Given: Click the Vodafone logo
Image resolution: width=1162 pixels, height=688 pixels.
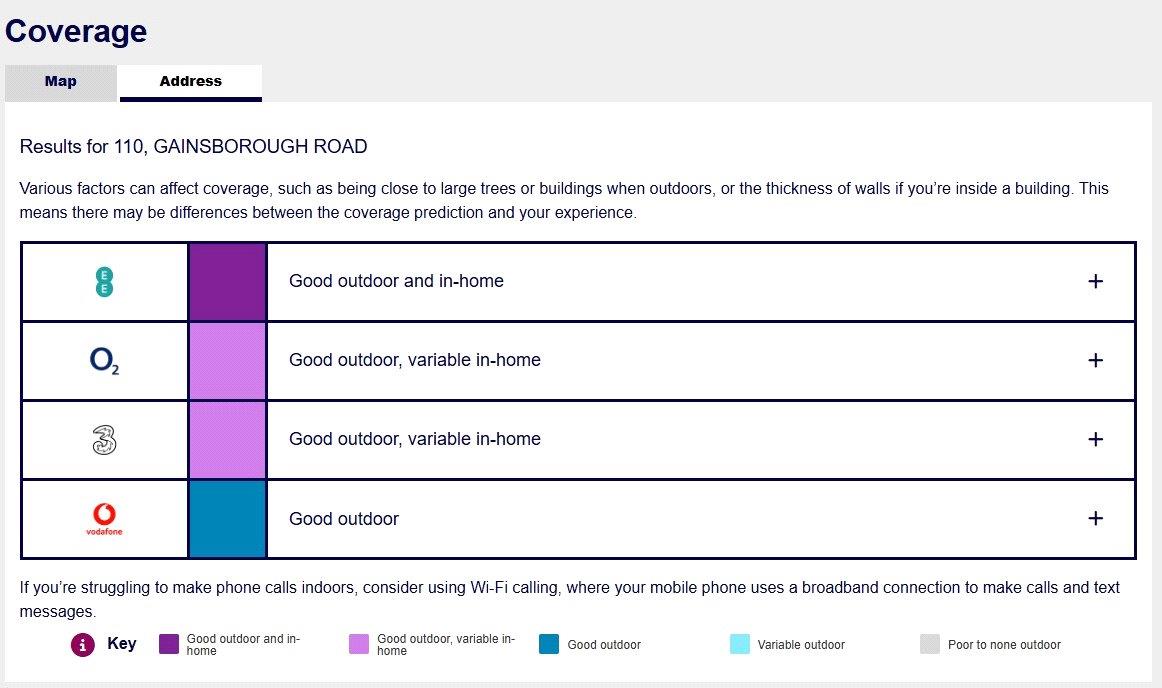Looking at the screenshot, I should click(104, 519).
